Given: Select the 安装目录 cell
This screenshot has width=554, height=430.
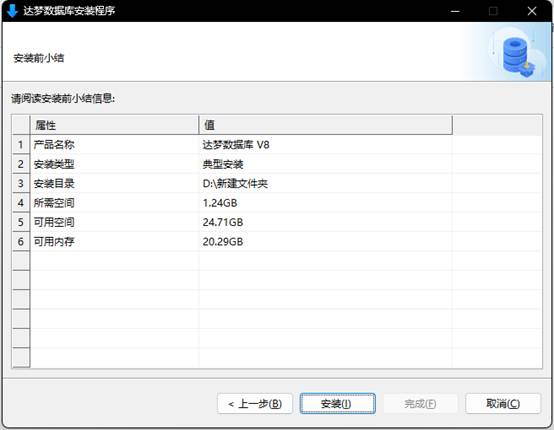Looking at the screenshot, I should click(x=114, y=183).
